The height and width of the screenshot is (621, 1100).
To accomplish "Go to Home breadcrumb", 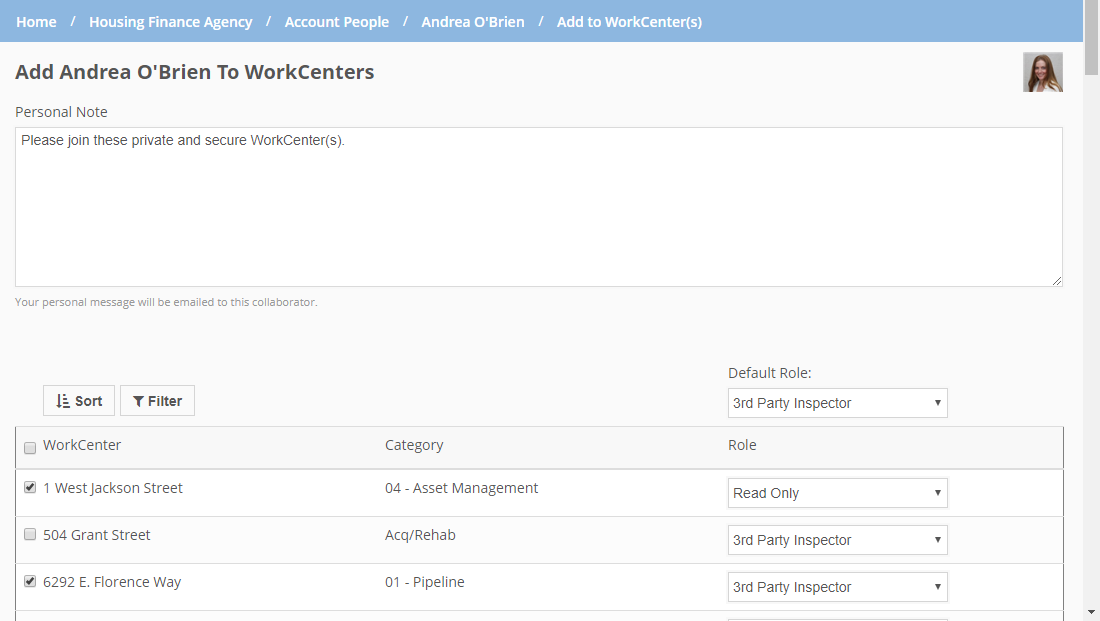I will [36, 22].
